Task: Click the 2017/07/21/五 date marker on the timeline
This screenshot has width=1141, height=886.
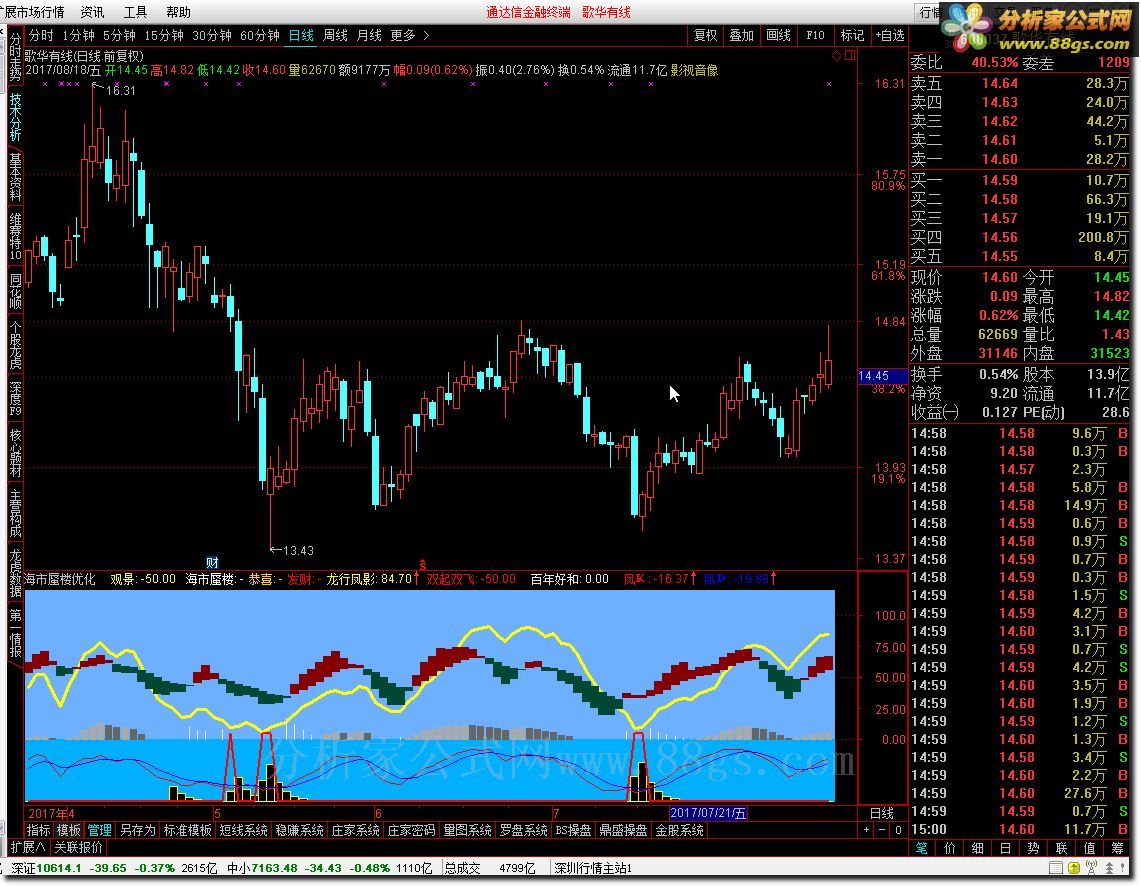Action: click(x=708, y=813)
